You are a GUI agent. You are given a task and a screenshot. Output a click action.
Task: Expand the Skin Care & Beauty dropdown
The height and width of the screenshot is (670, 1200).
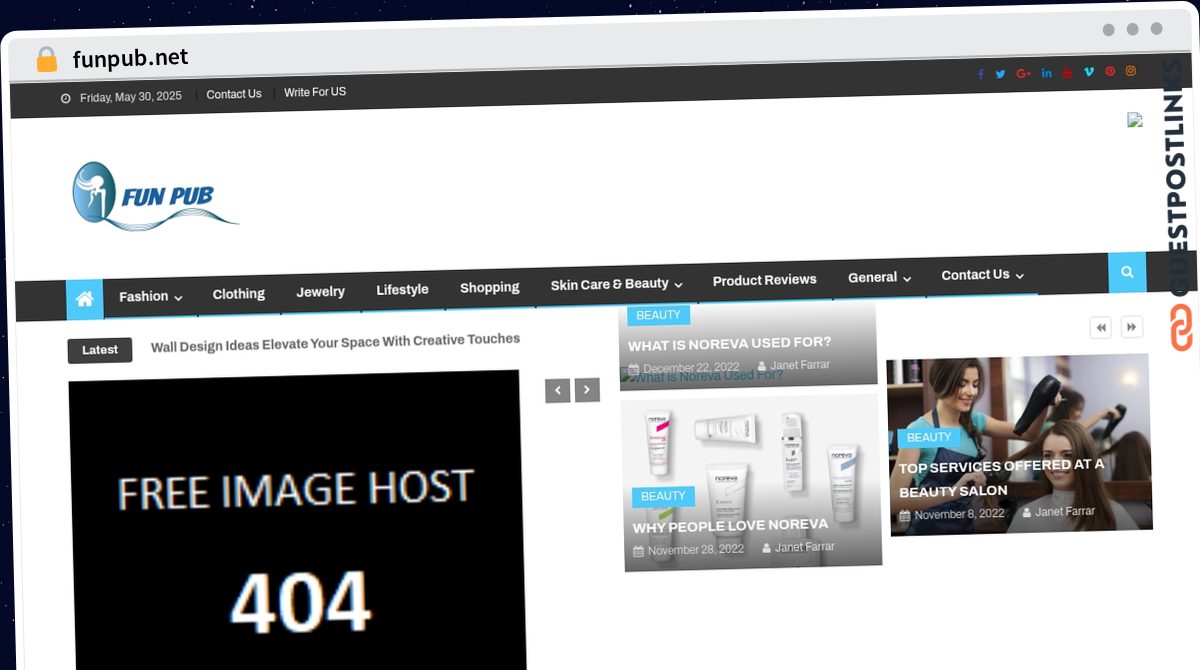coord(615,284)
